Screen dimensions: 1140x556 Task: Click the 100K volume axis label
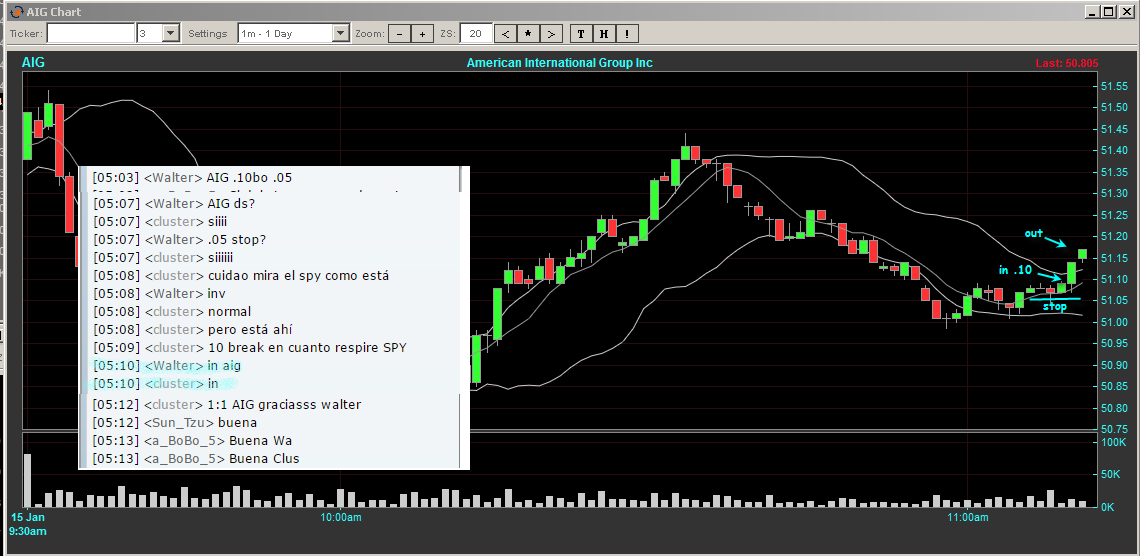pyautogui.click(x=1115, y=442)
